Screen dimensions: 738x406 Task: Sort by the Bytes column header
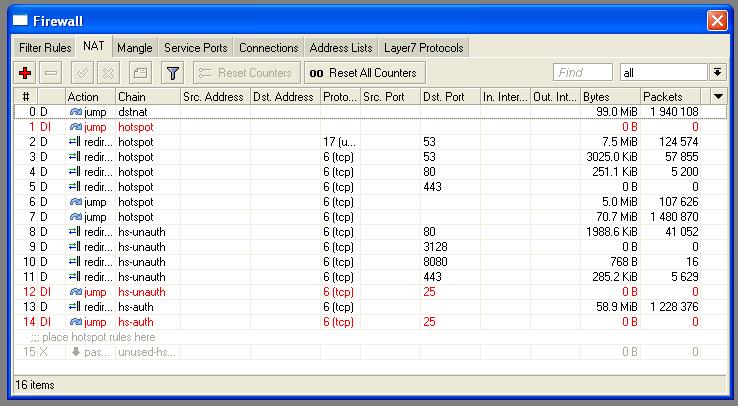tap(610, 96)
